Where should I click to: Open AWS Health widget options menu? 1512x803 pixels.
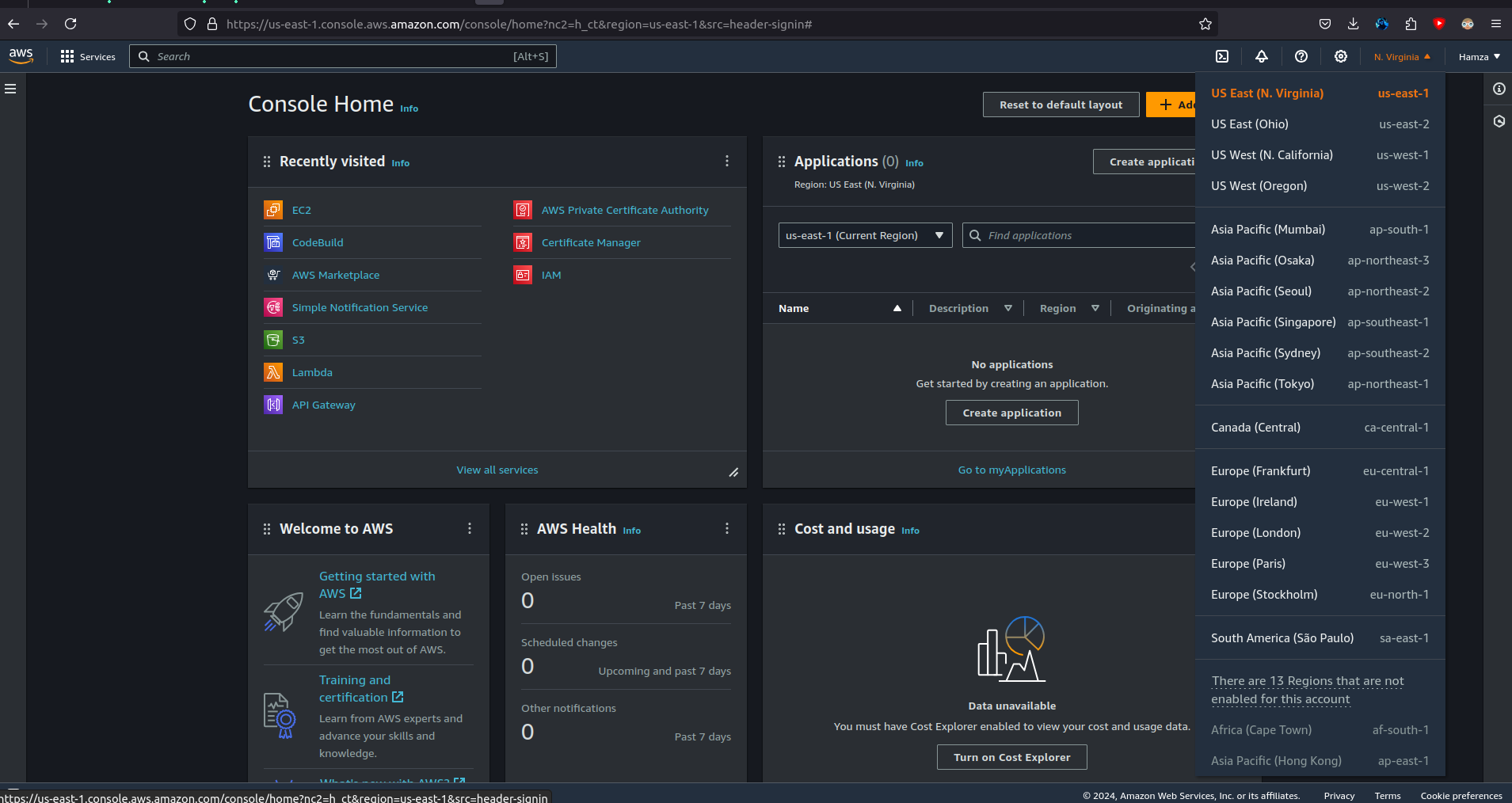[x=727, y=528]
